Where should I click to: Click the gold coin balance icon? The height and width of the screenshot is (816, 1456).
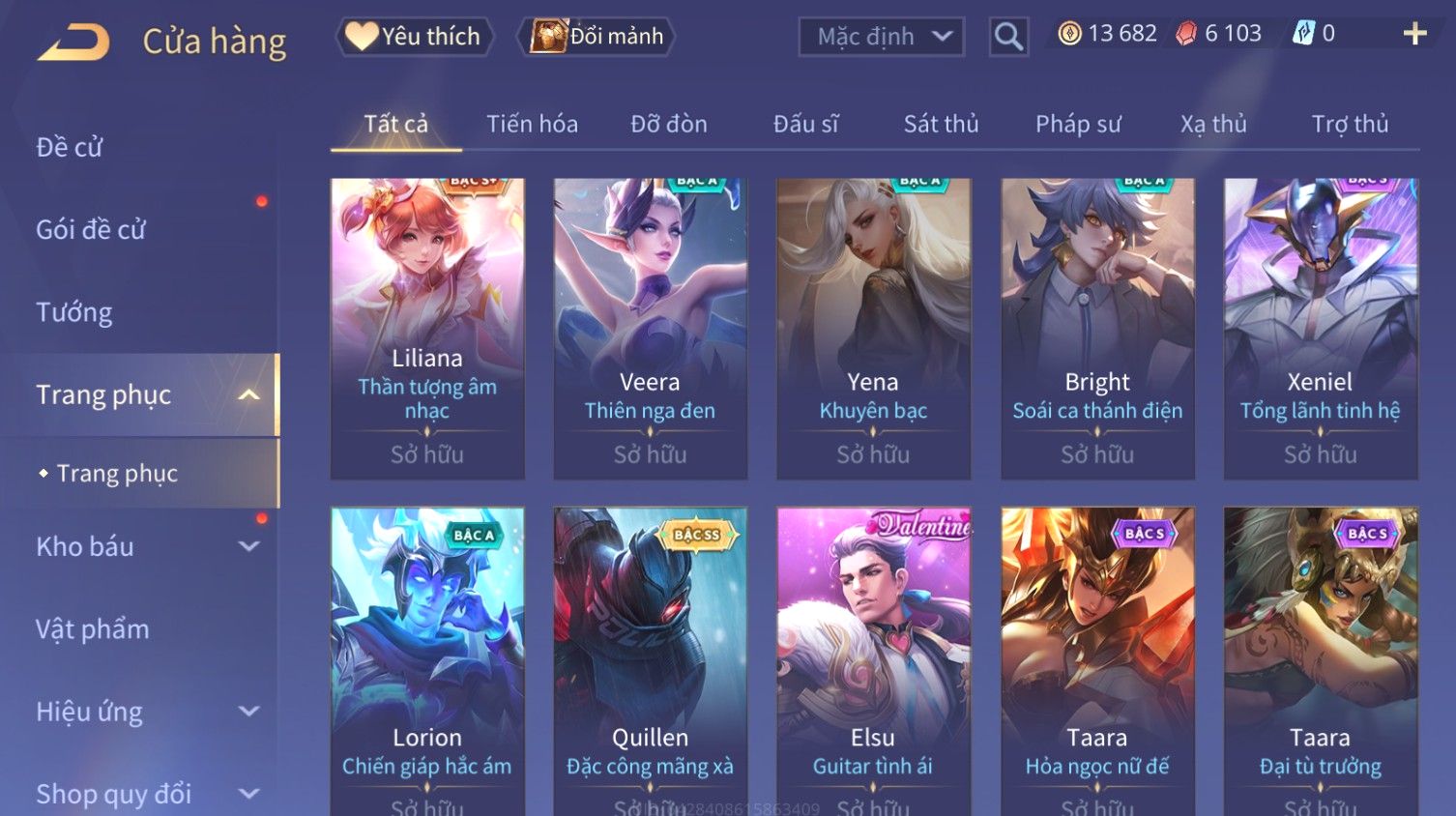coord(1069,34)
